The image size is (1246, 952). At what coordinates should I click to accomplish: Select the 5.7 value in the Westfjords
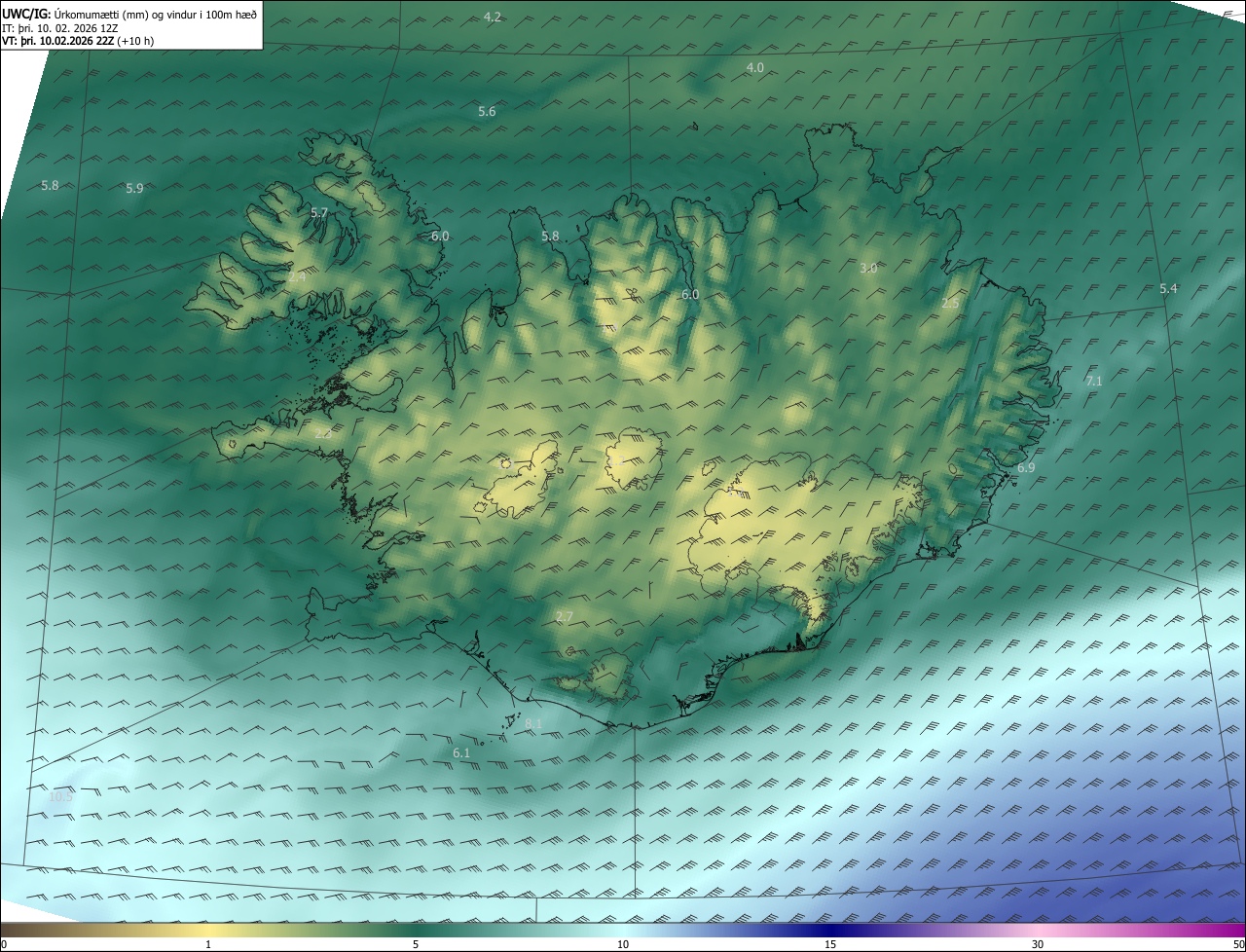tap(319, 213)
